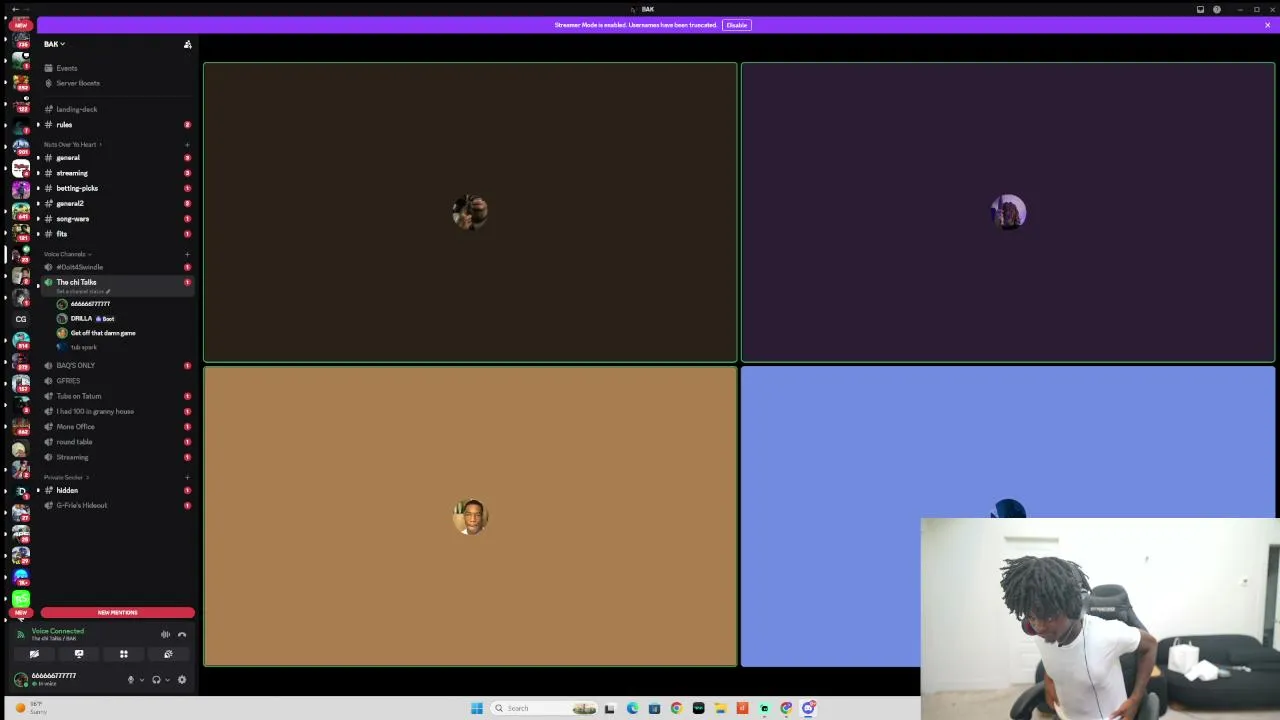This screenshot has width=1280, height=720.
Task: Dismiss the Streamer Mode banner
Action: 1267,25
